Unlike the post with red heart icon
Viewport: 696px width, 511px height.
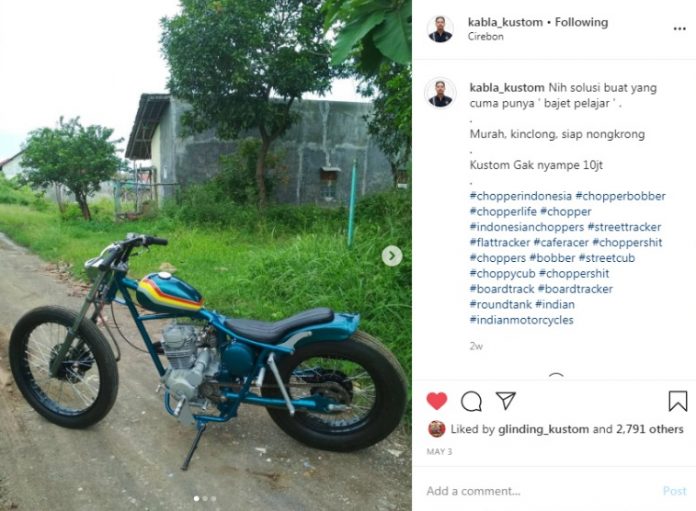click(437, 401)
